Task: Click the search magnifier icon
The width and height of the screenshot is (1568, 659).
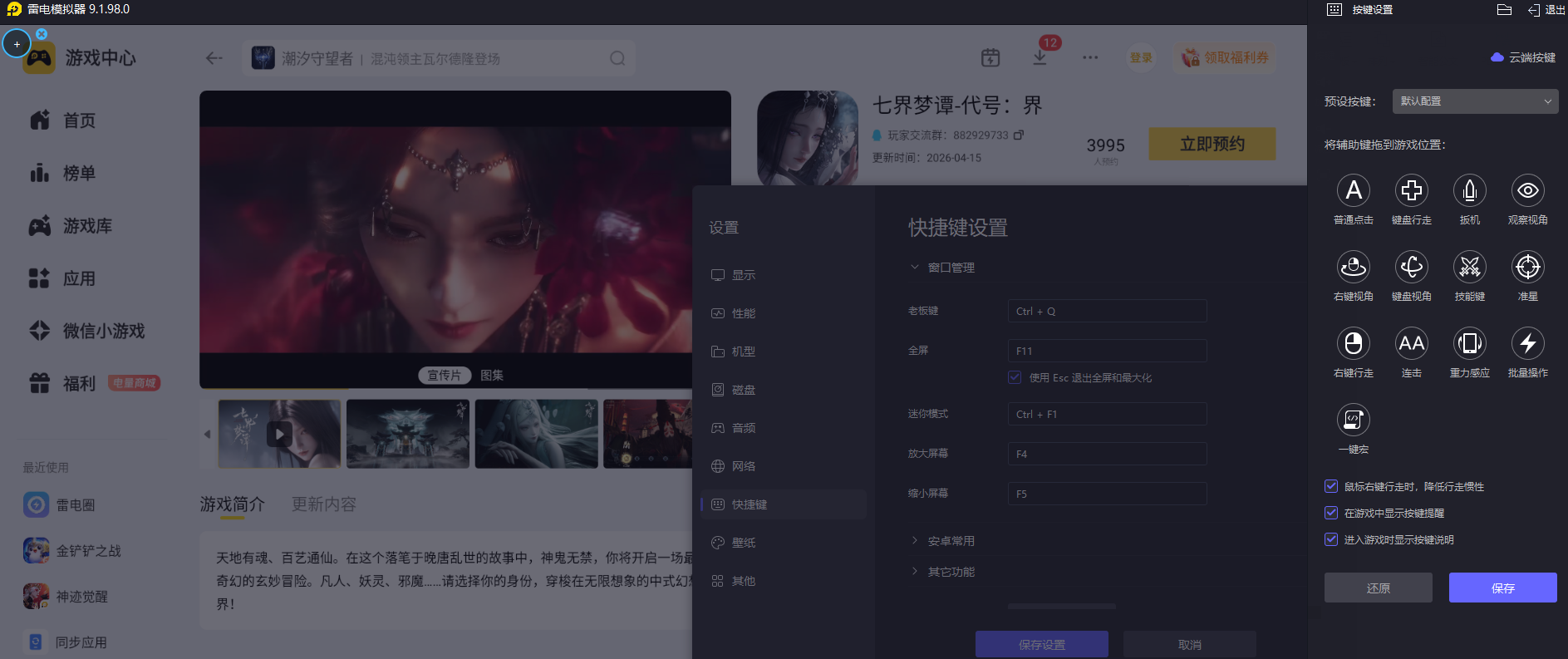Action: pyautogui.click(x=617, y=58)
